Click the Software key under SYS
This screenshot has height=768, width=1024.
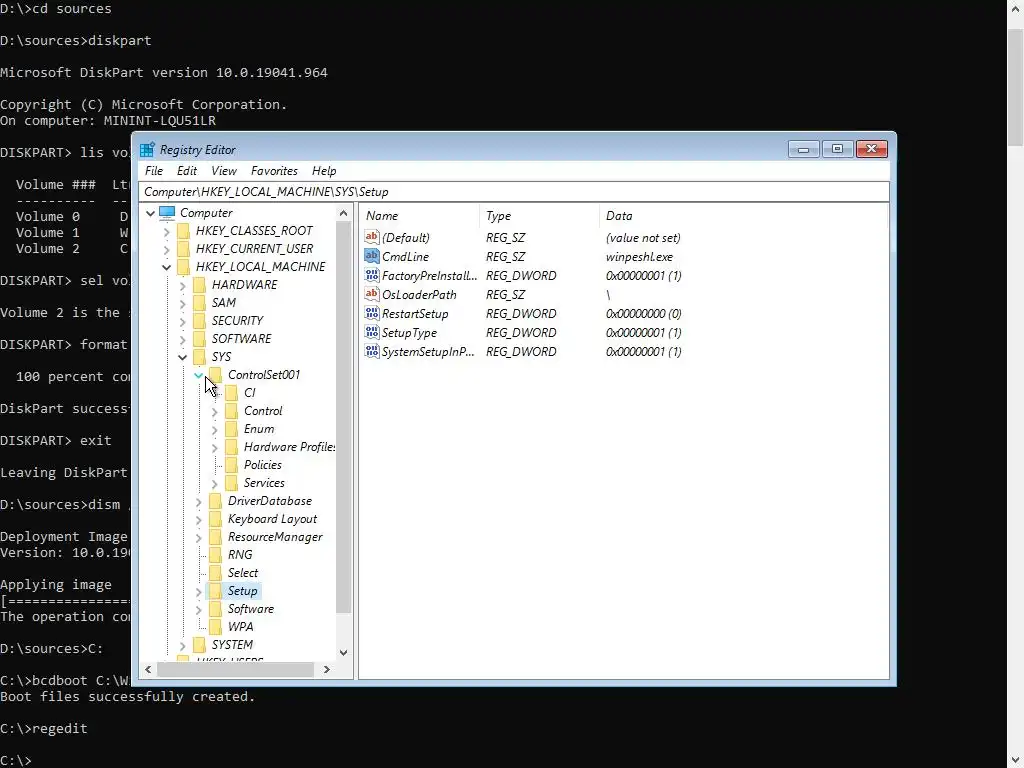click(x=251, y=609)
